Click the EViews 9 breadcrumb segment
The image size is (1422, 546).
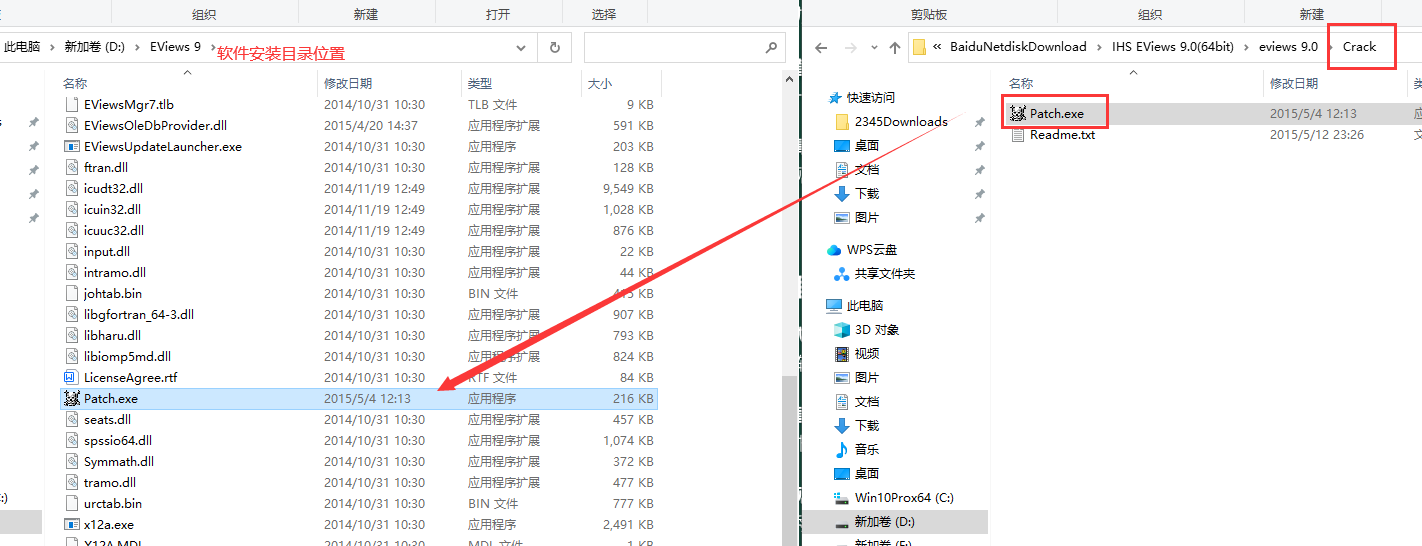click(x=175, y=47)
